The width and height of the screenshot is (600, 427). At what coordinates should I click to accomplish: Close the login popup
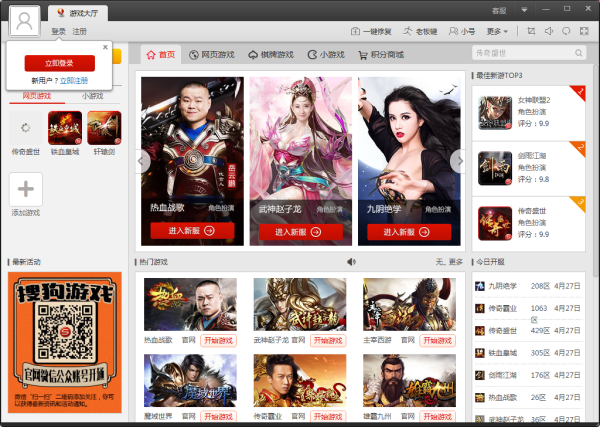pyautogui.click(x=105, y=47)
